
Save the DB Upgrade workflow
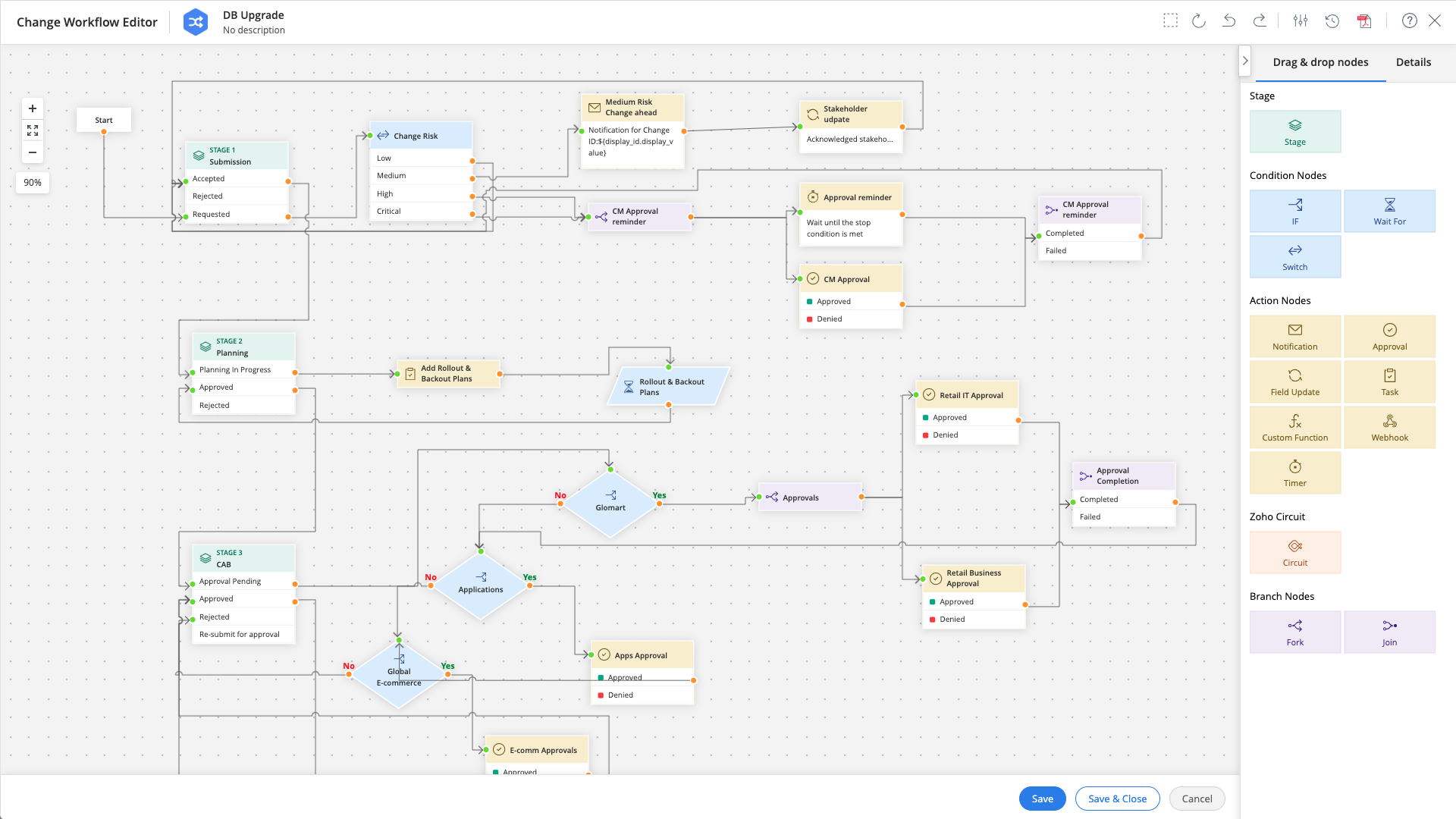pos(1042,799)
